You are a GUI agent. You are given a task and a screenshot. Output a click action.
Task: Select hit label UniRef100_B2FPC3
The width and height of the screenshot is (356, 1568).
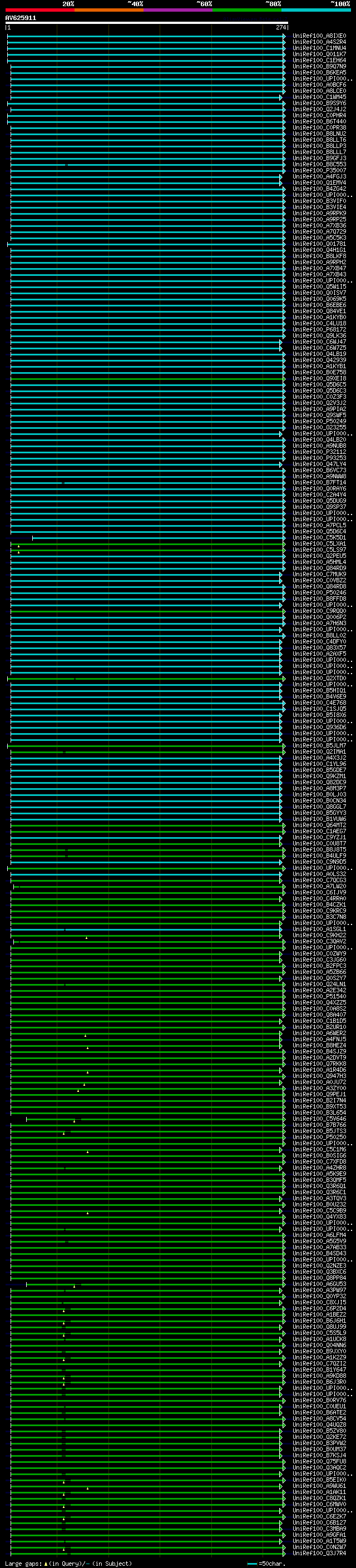319,966
